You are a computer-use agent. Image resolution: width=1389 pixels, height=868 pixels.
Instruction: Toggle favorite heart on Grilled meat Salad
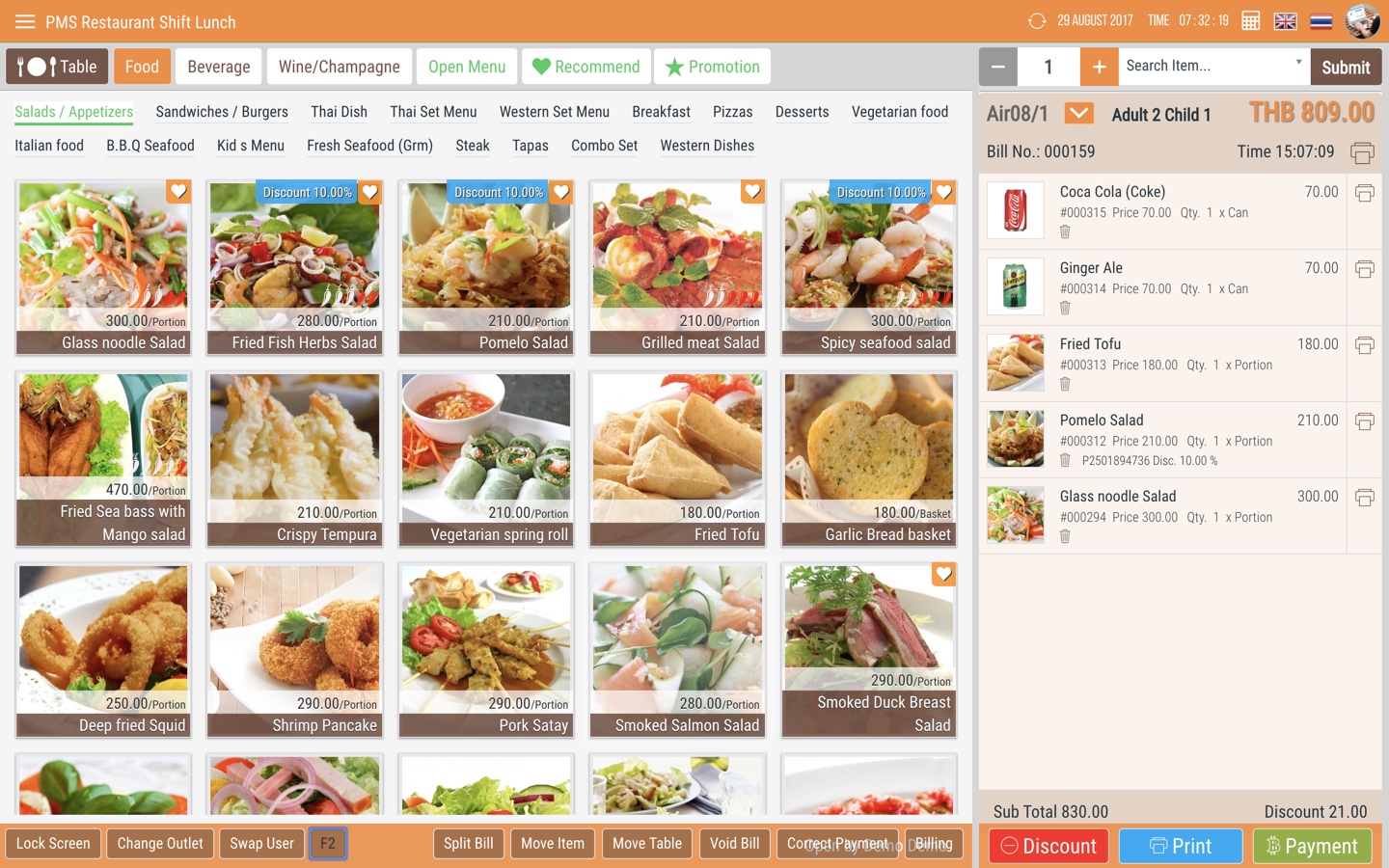(752, 191)
